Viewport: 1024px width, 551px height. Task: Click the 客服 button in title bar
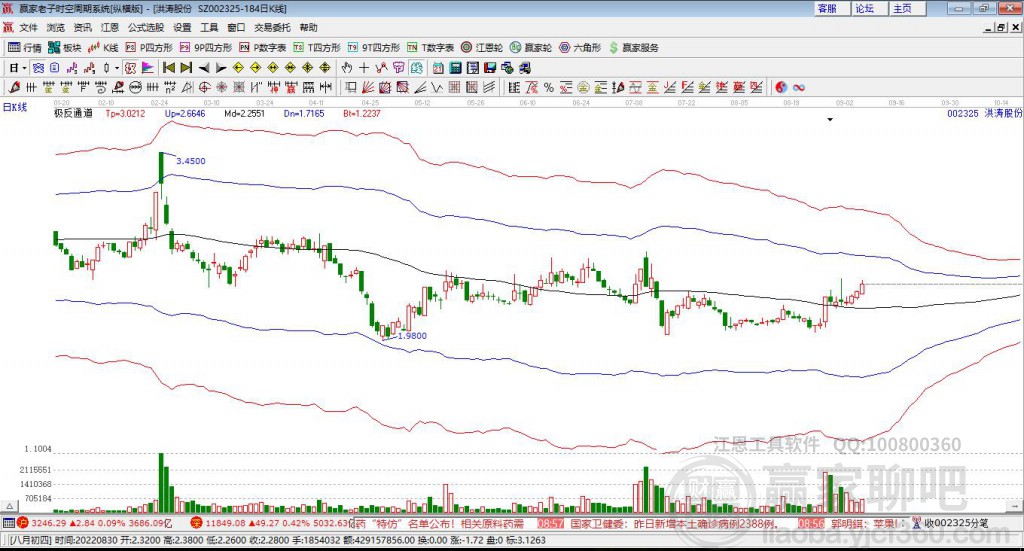831,8
